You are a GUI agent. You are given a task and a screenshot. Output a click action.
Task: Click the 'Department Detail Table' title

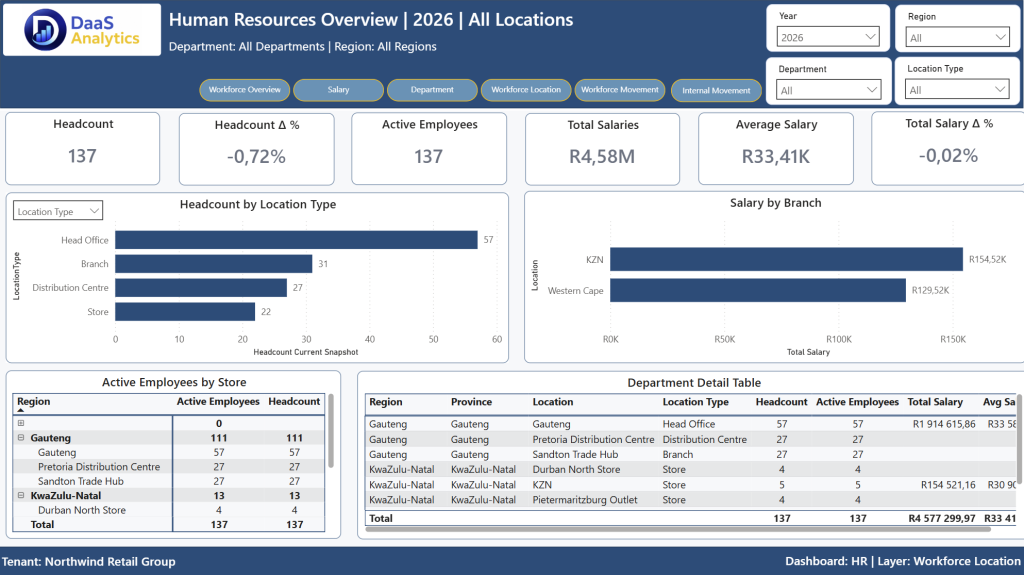[x=694, y=383]
